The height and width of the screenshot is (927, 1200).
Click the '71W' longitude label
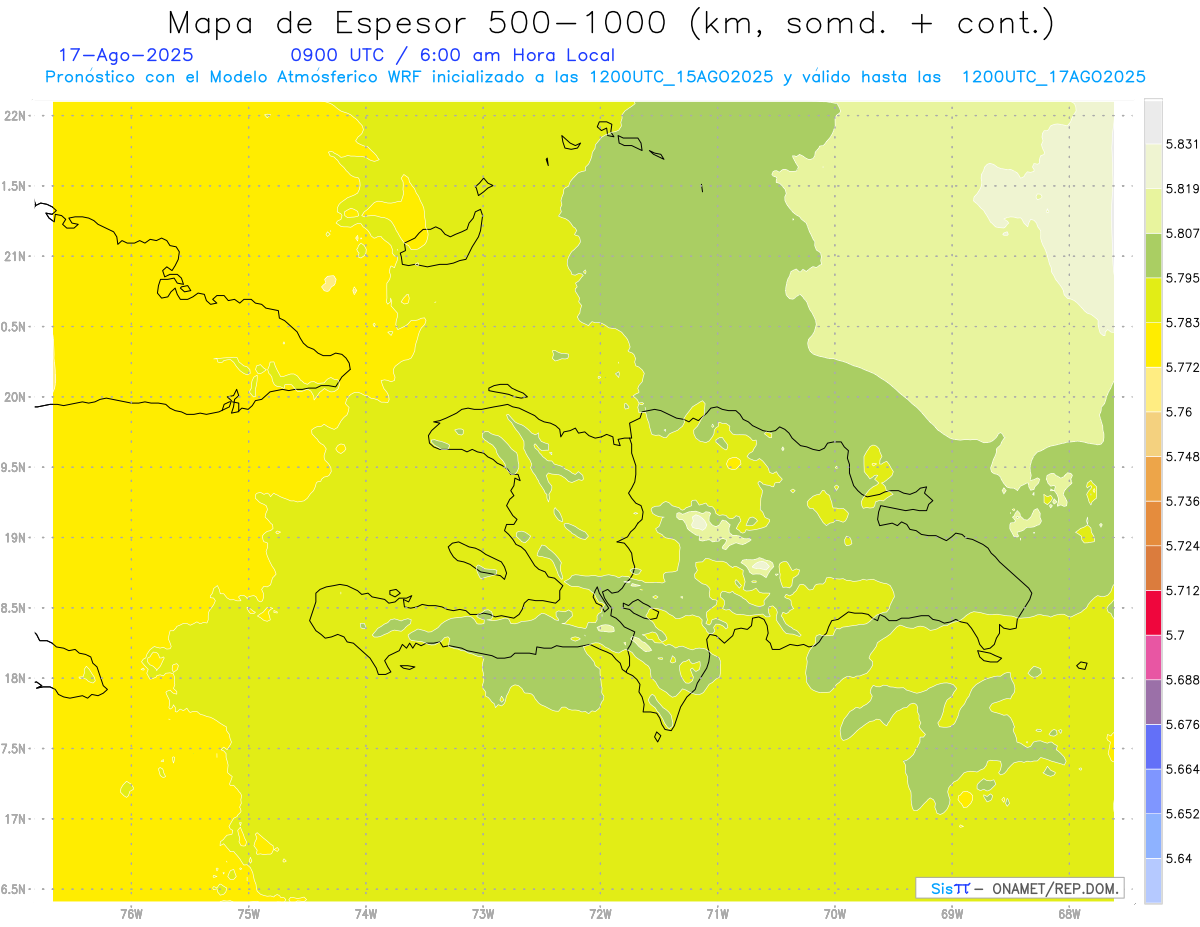pos(717,914)
